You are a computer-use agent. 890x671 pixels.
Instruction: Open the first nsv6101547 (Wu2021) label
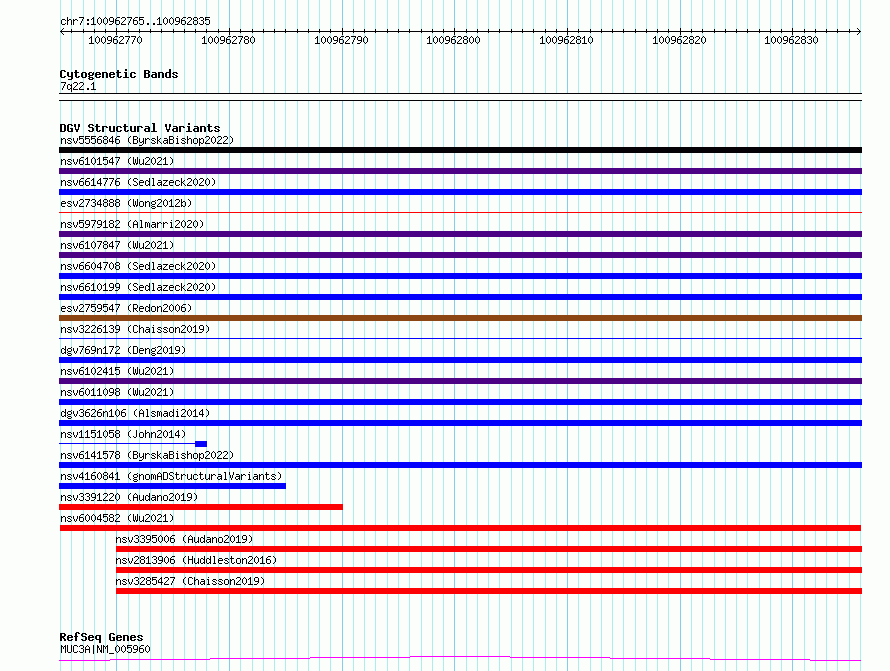point(117,161)
